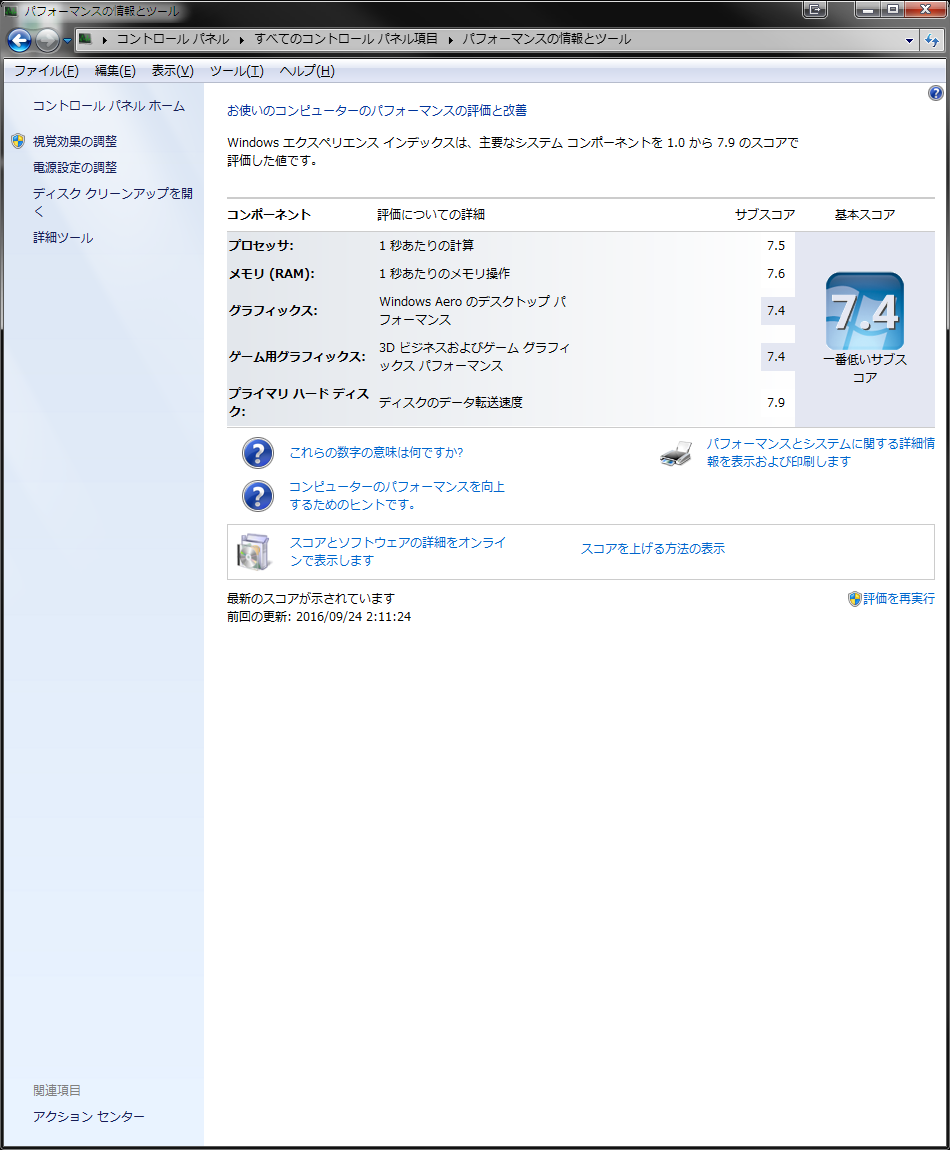Click the 1 秒あたりの計算 description
The image size is (950, 1150).
(x=427, y=246)
